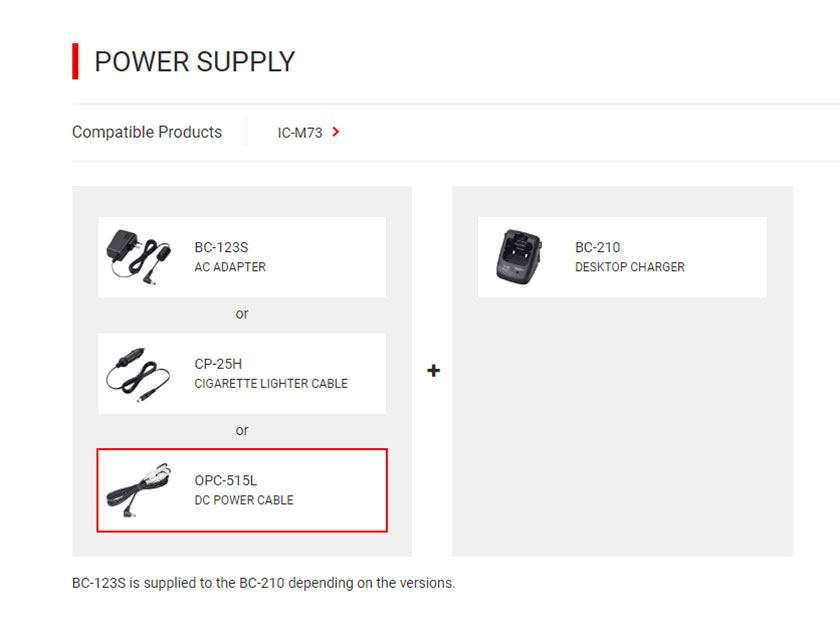Click the red bar beside POWER SUPPLY
The height and width of the screenshot is (623, 840).
pos(76,62)
